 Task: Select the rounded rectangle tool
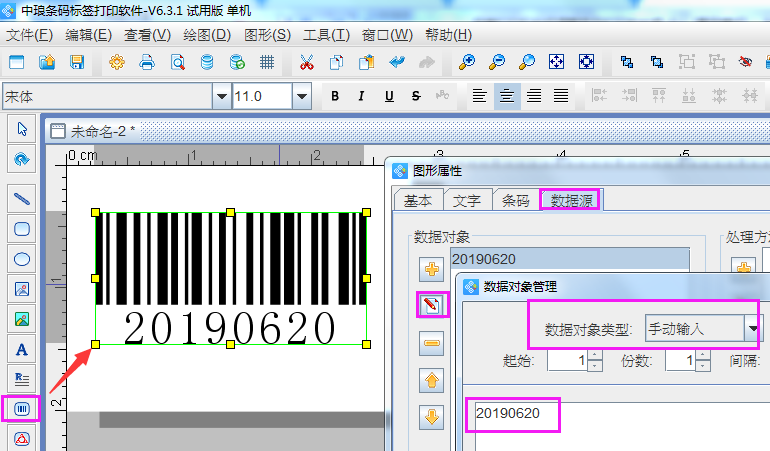tap(22, 229)
